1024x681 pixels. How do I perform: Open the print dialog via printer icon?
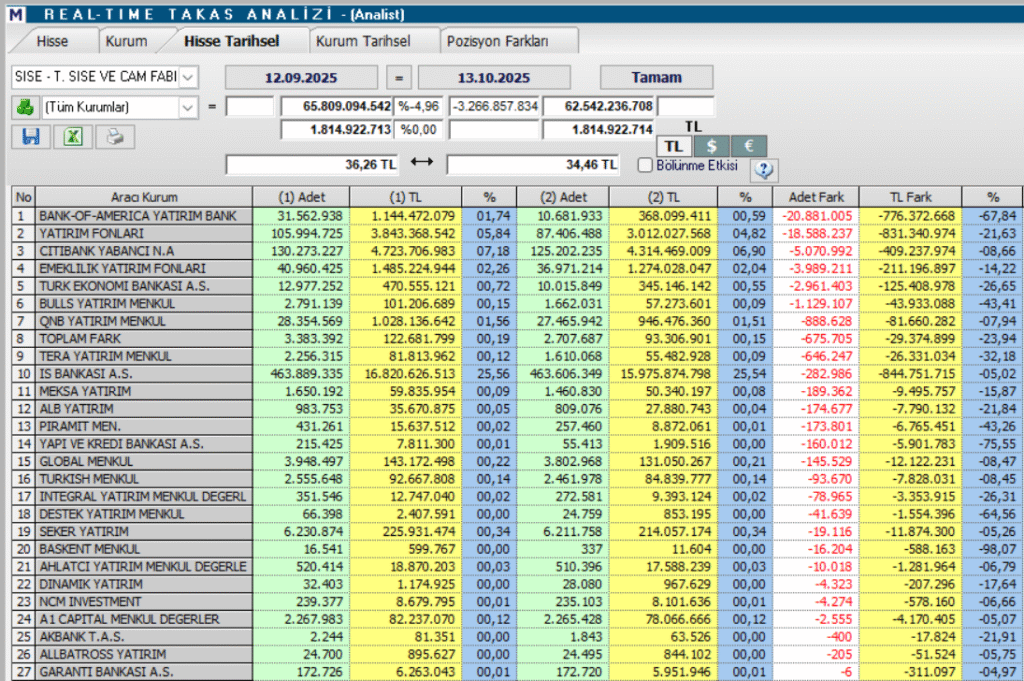pos(114,137)
